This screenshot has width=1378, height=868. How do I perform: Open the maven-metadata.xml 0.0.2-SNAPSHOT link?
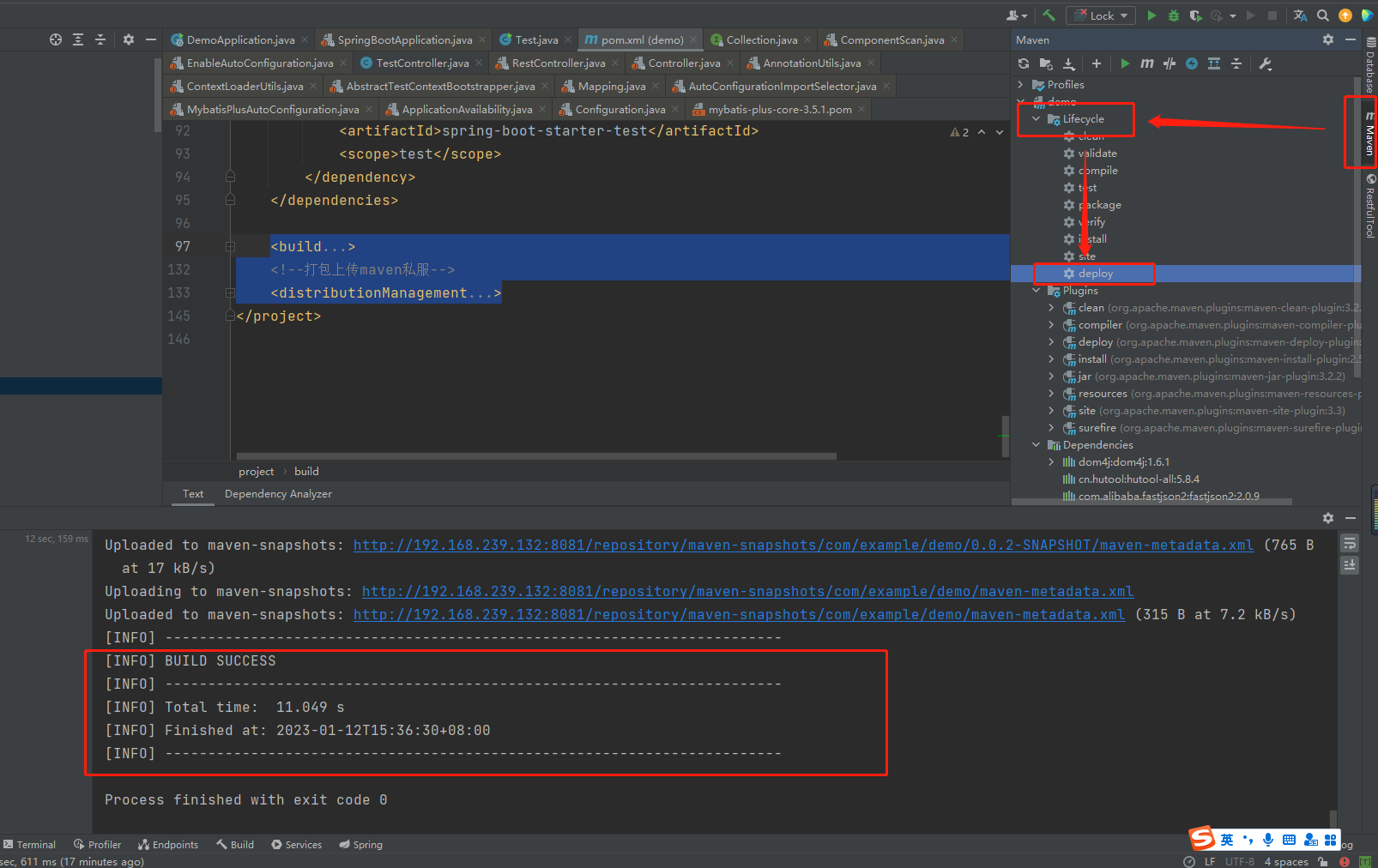(x=803, y=546)
